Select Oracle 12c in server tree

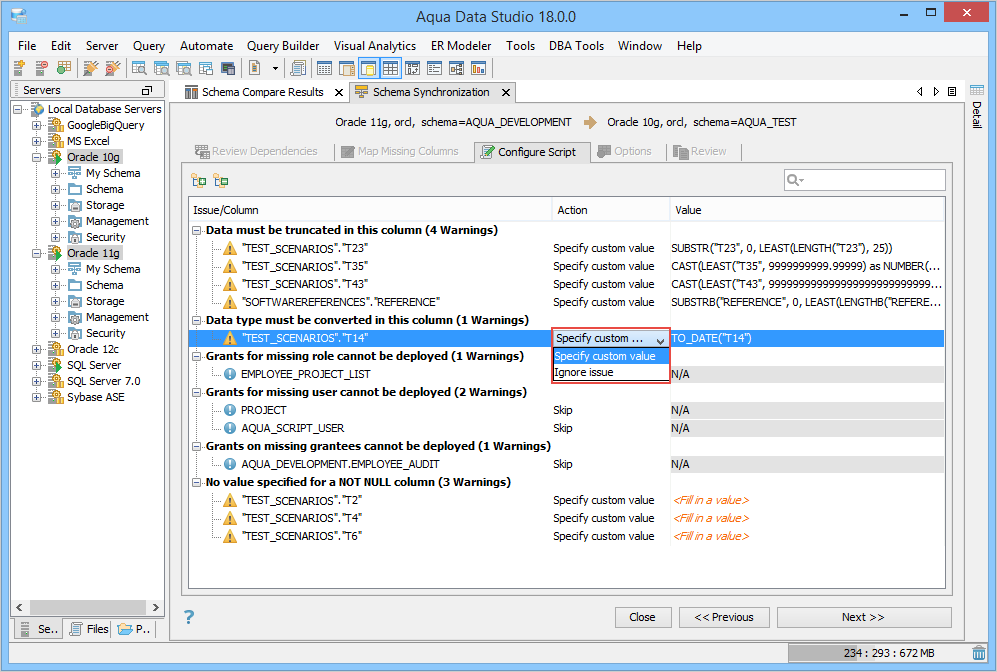coord(93,349)
